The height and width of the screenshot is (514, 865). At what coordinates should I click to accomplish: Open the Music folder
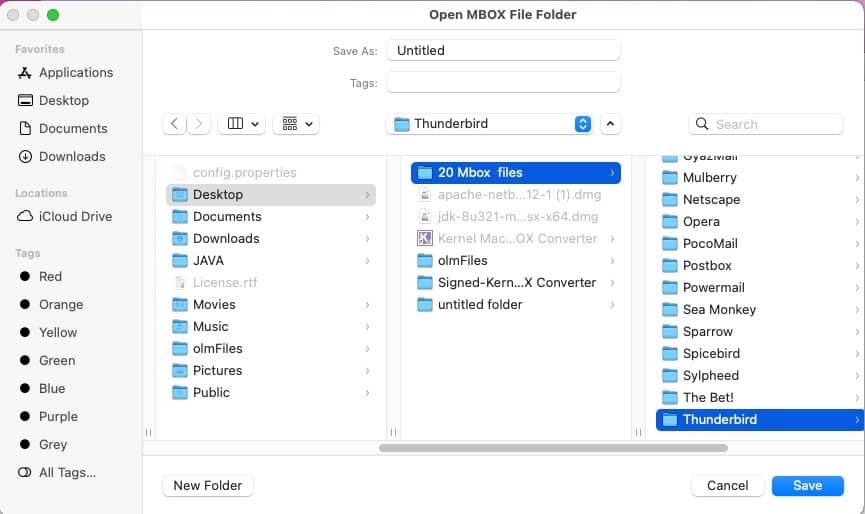coord(271,326)
